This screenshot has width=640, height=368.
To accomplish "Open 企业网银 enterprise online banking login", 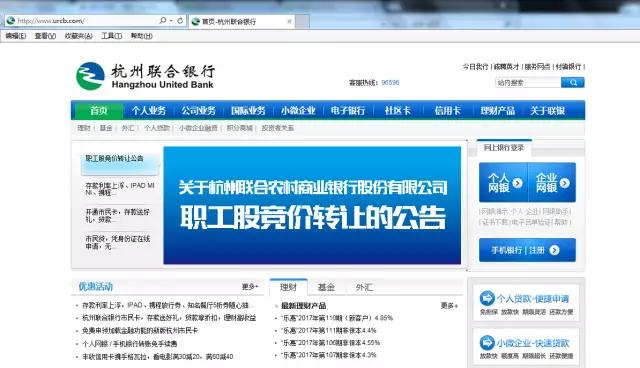I will point(552,182).
